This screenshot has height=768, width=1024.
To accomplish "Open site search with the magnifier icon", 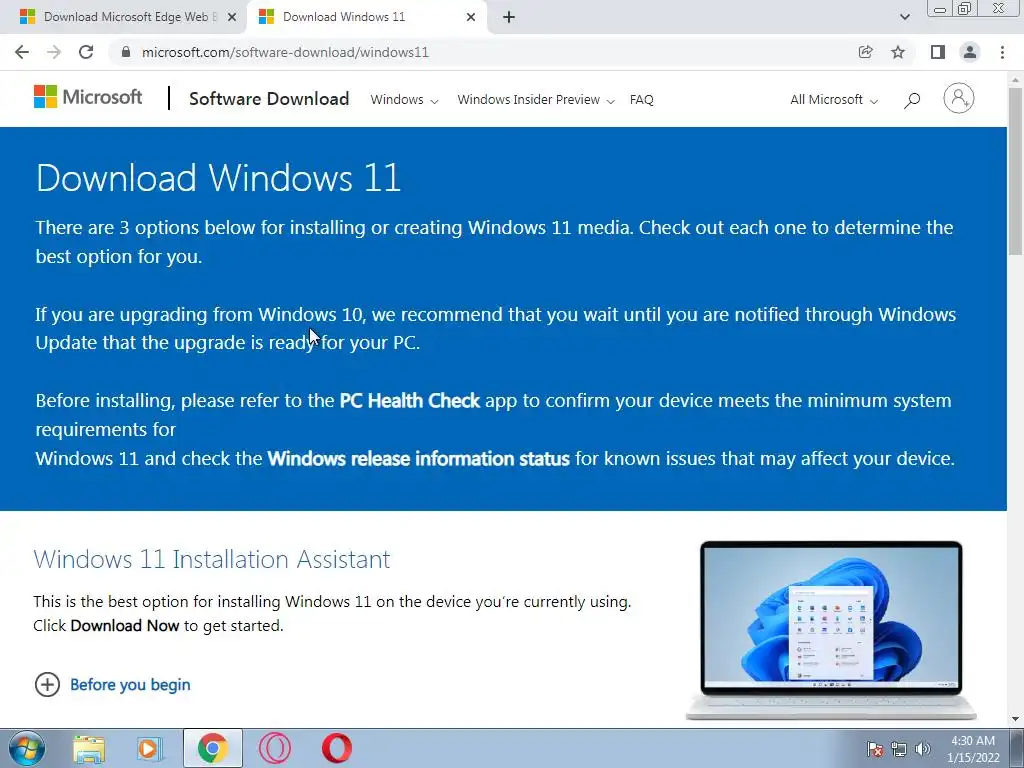I will pos(912,100).
